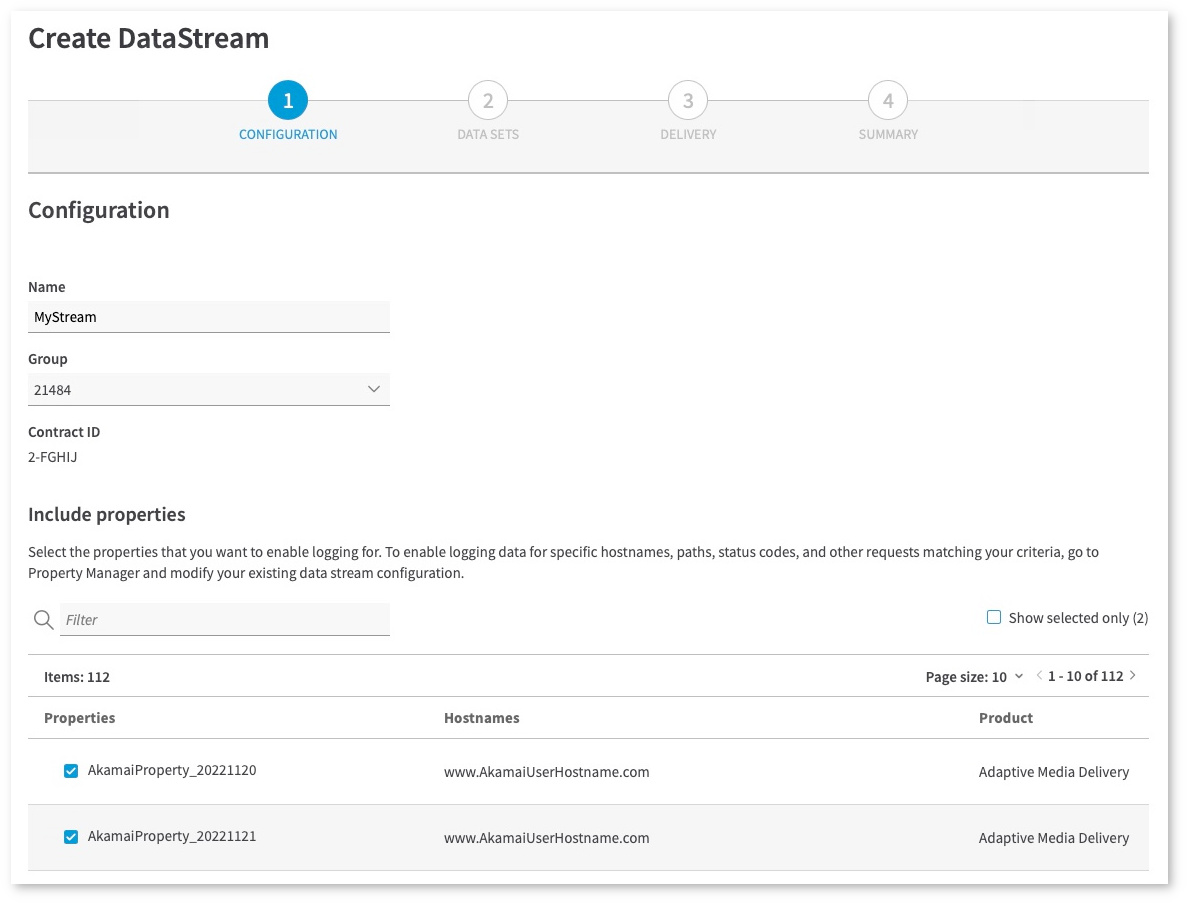Uncheck AkamaiProperty_20221120 checkbox
1187x903 pixels.
(x=71, y=771)
